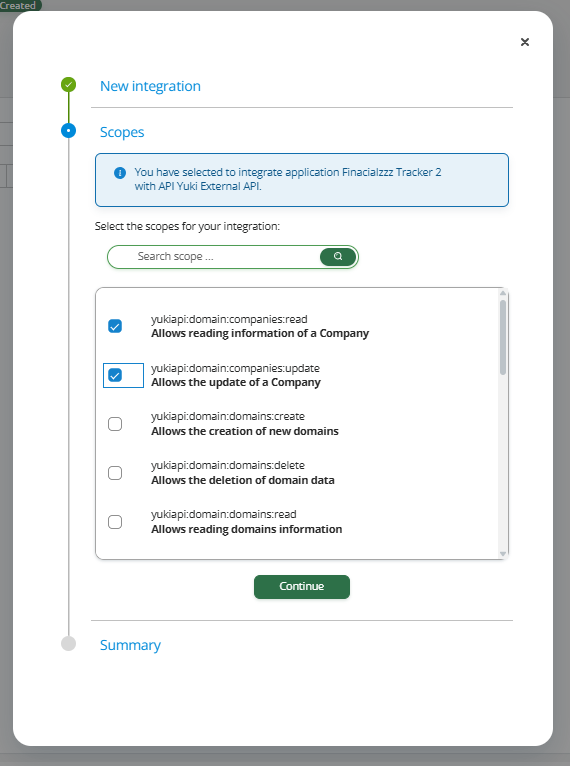Click 'Allows the update of a Company'

pos(236,382)
